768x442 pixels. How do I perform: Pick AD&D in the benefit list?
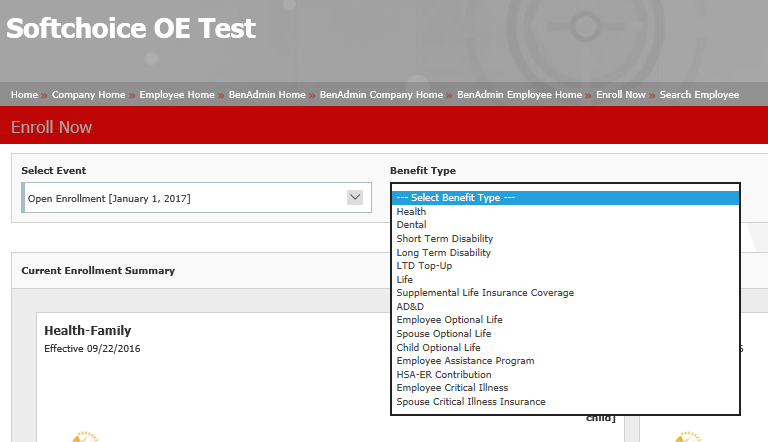tap(411, 307)
